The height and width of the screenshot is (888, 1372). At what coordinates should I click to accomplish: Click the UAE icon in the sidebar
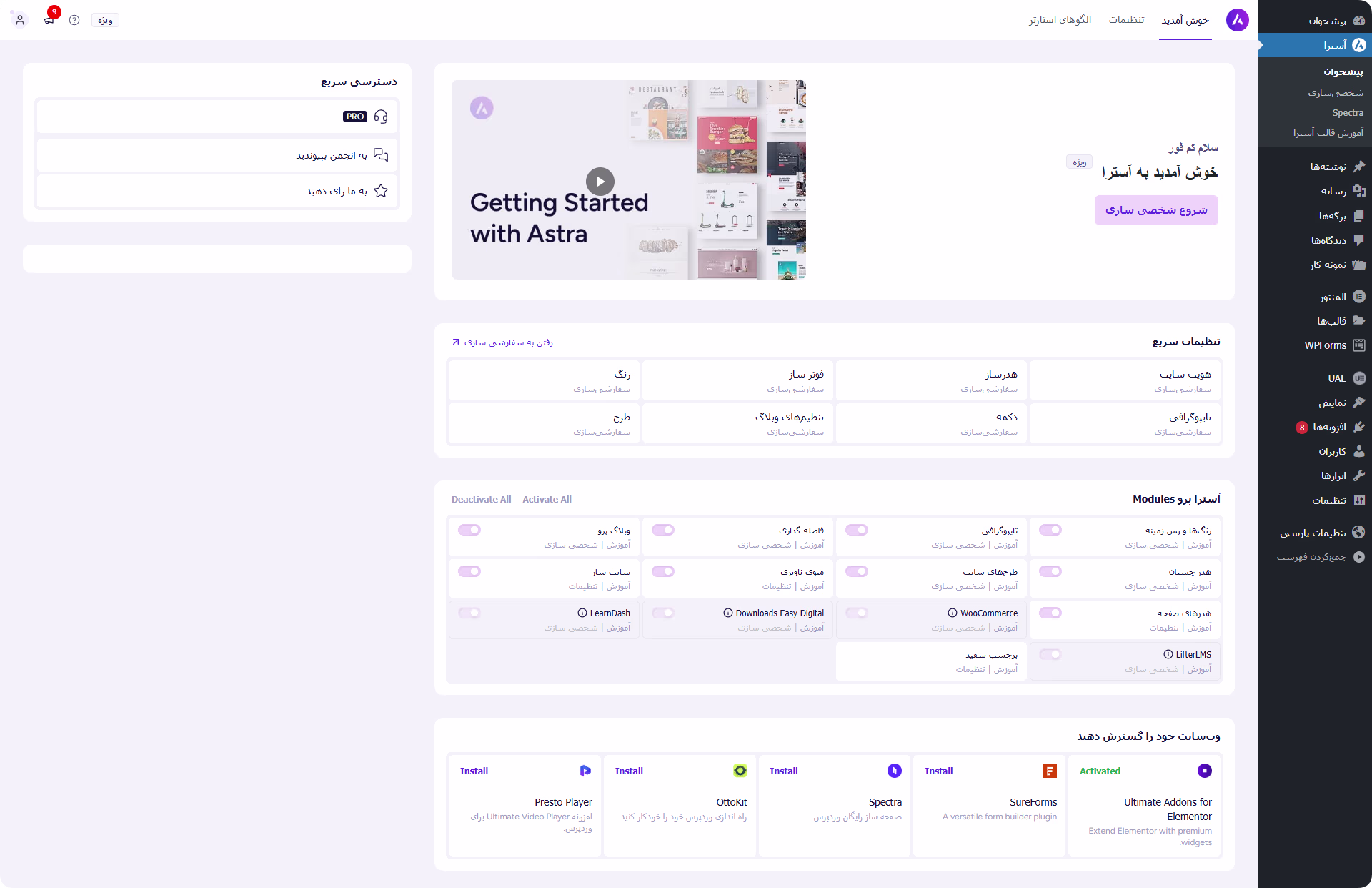point(1359,378)
